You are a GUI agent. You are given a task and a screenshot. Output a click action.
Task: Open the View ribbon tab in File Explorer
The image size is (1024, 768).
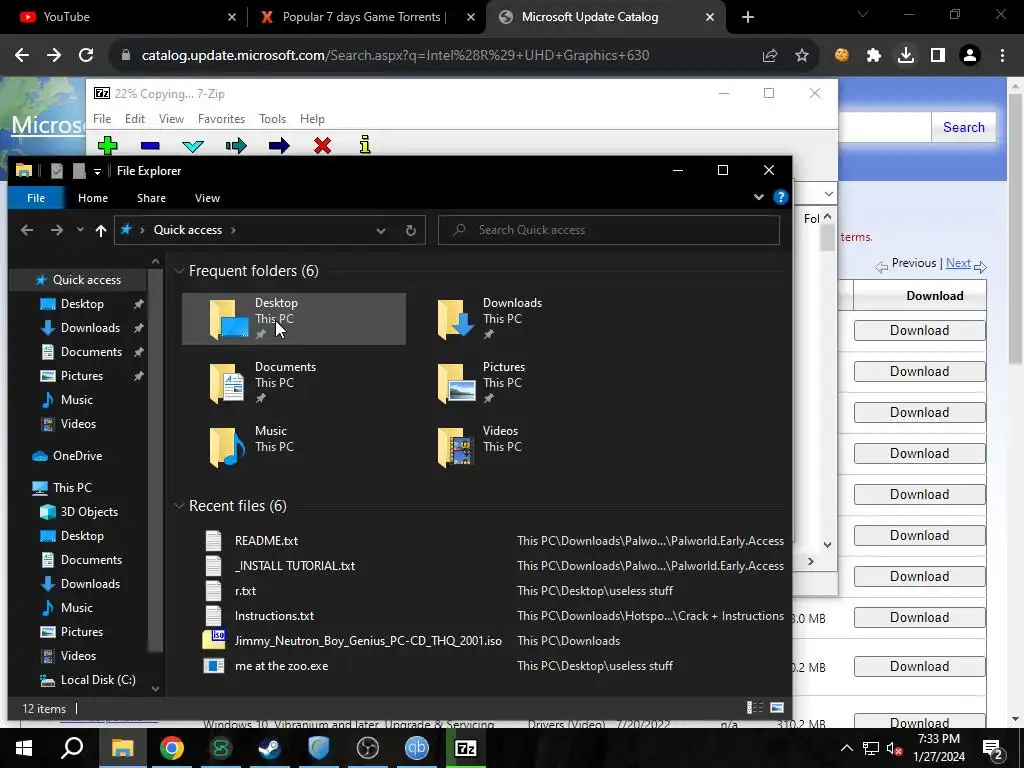[207, 198]
